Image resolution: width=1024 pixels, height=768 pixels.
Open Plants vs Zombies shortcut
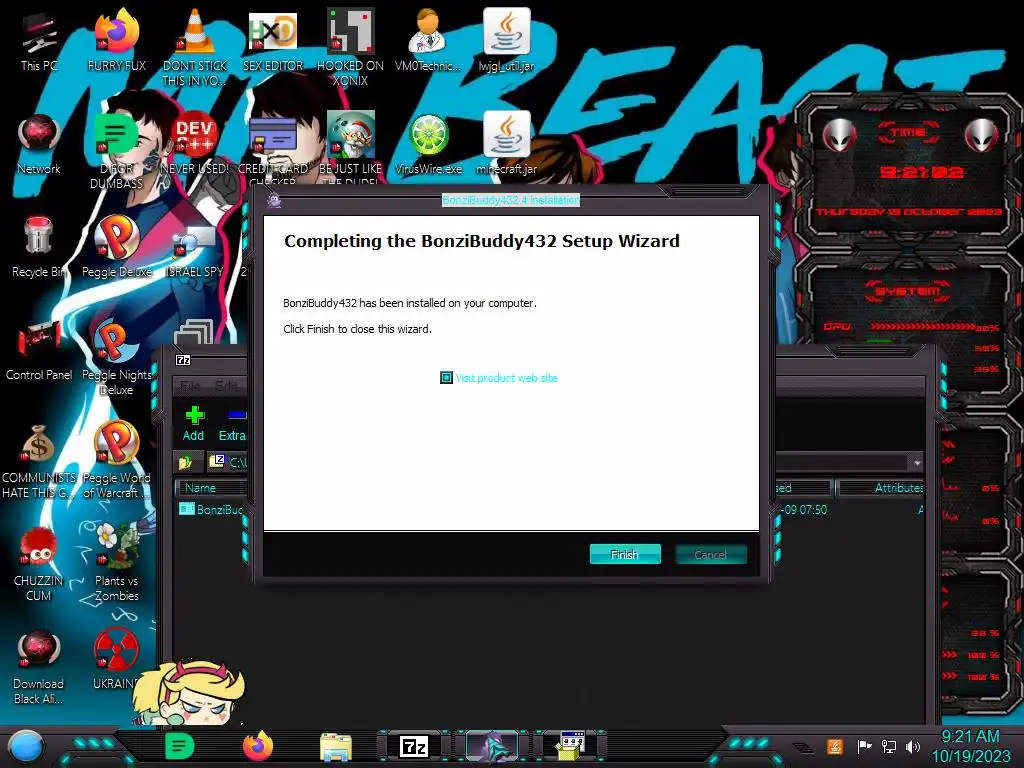coord(117,564)
